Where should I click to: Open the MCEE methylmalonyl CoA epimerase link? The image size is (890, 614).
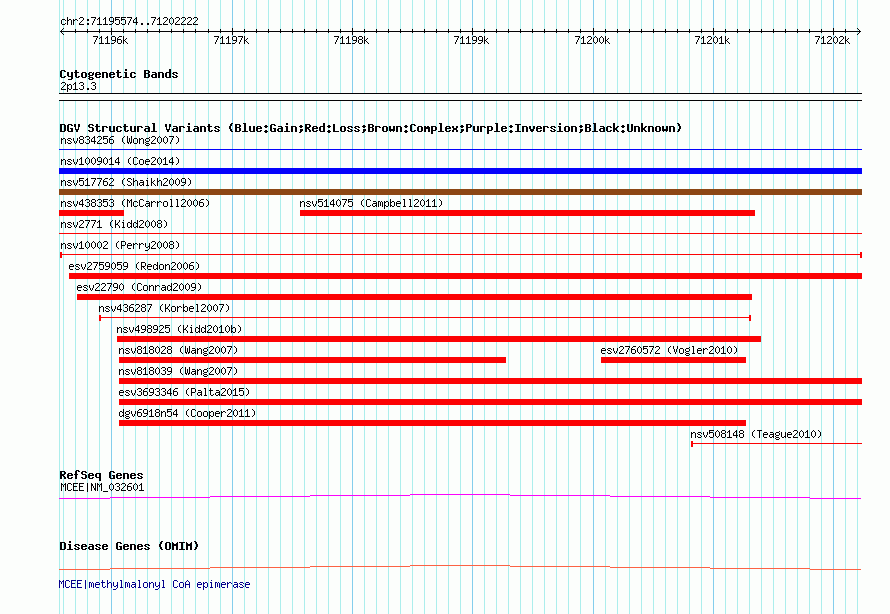pos(155,584)
